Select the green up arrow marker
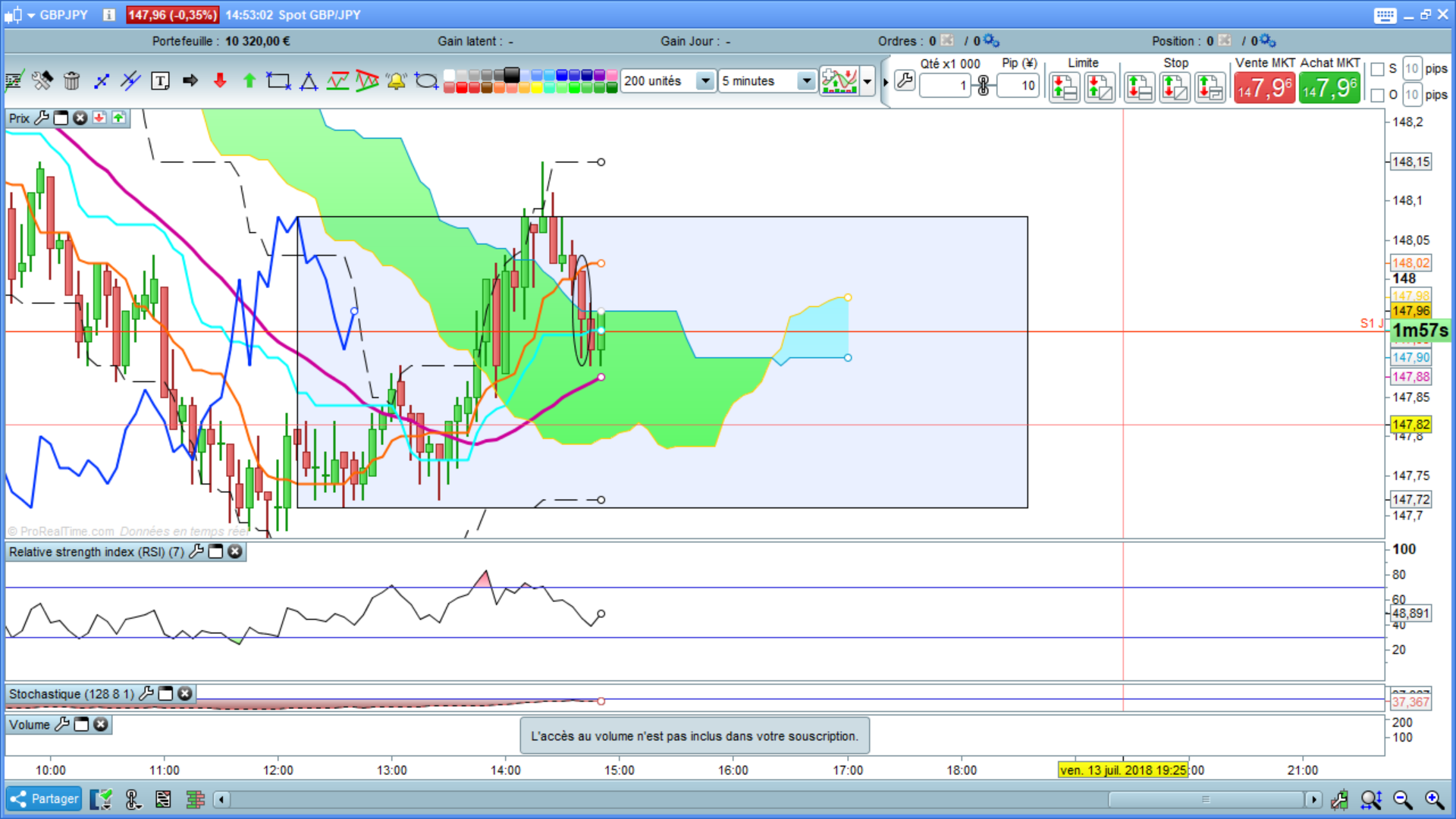This screenshot has height=819, width=1456. click(249, 80)
